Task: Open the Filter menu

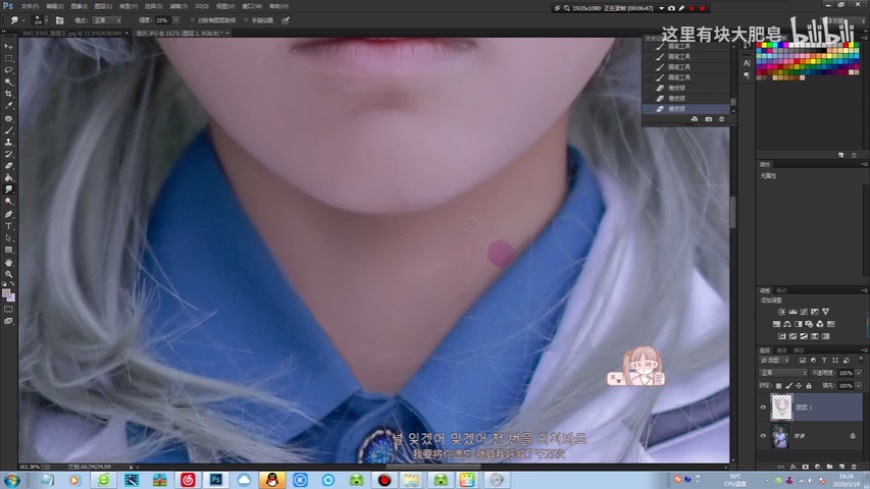Action: tap(178, 7)
